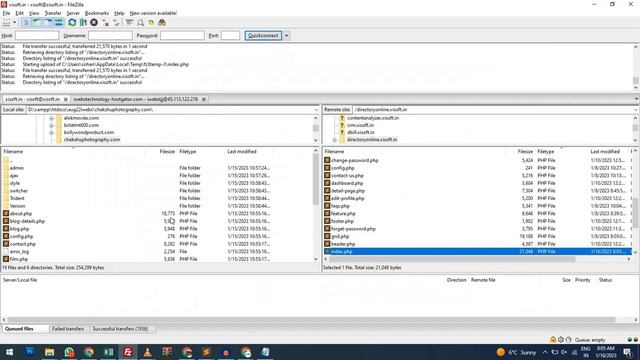Switch to iwebstechnology-hostgator.com connection tab
The image size is (640, 360).
tap(136, 99)
